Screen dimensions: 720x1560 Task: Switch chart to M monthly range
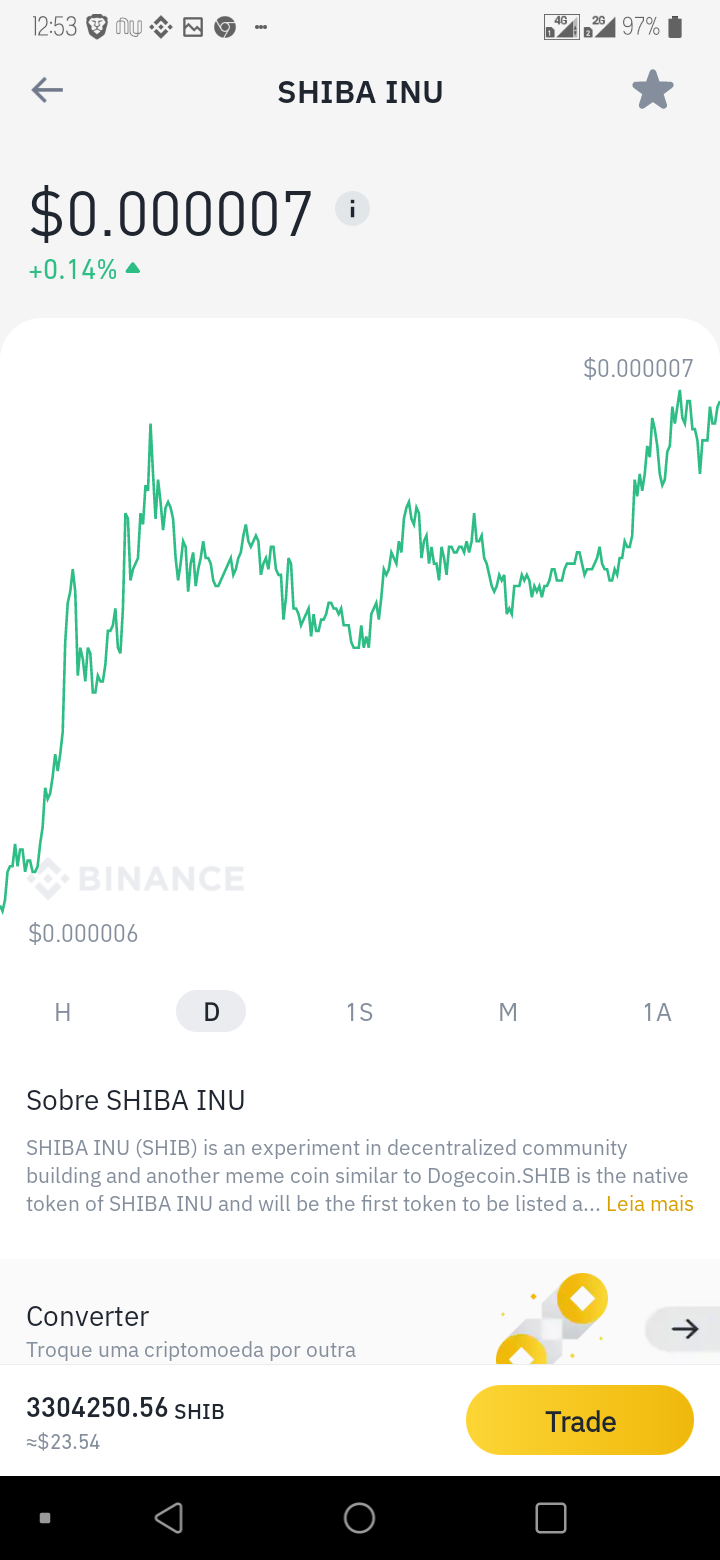[x=508, y=1012]
